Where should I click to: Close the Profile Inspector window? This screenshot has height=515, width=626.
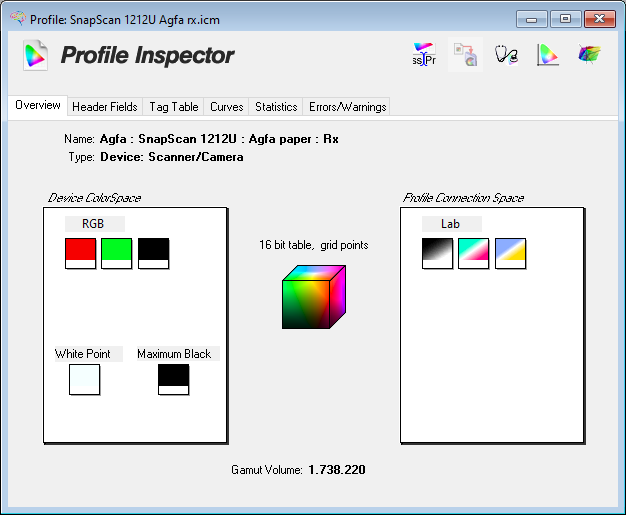point(599,19)
